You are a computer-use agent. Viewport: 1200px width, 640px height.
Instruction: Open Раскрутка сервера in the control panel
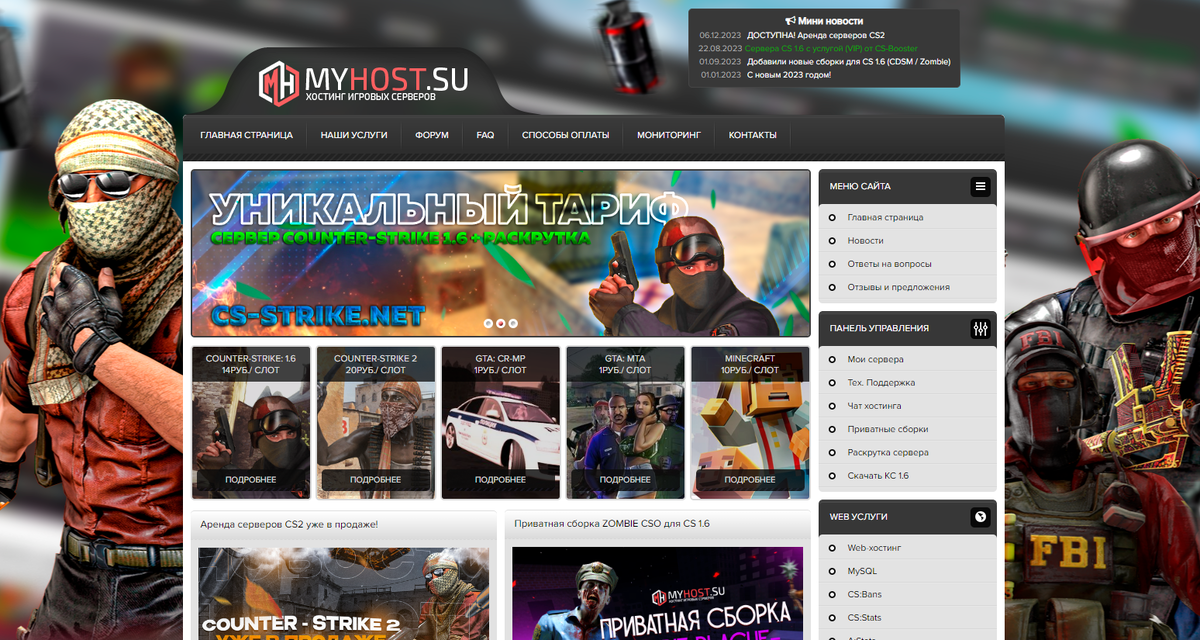(x=887, y=453)
